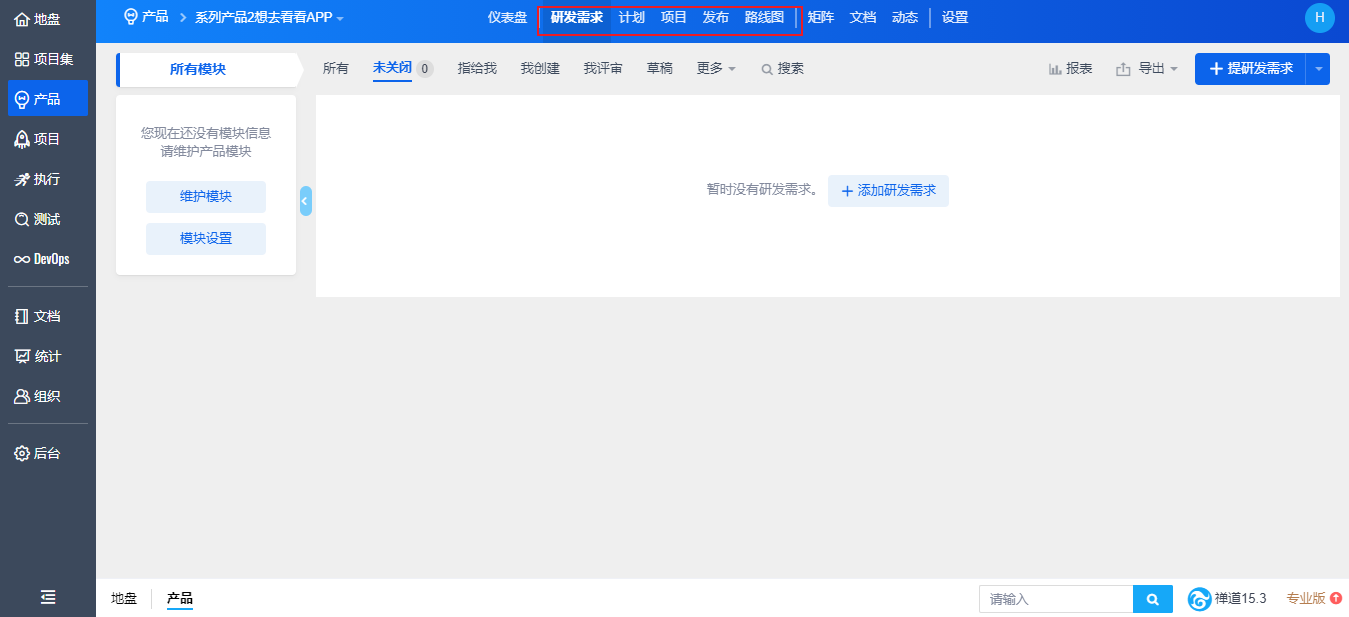
Task: Click 产品 in the bottom bar
Action: coord(180,599)
